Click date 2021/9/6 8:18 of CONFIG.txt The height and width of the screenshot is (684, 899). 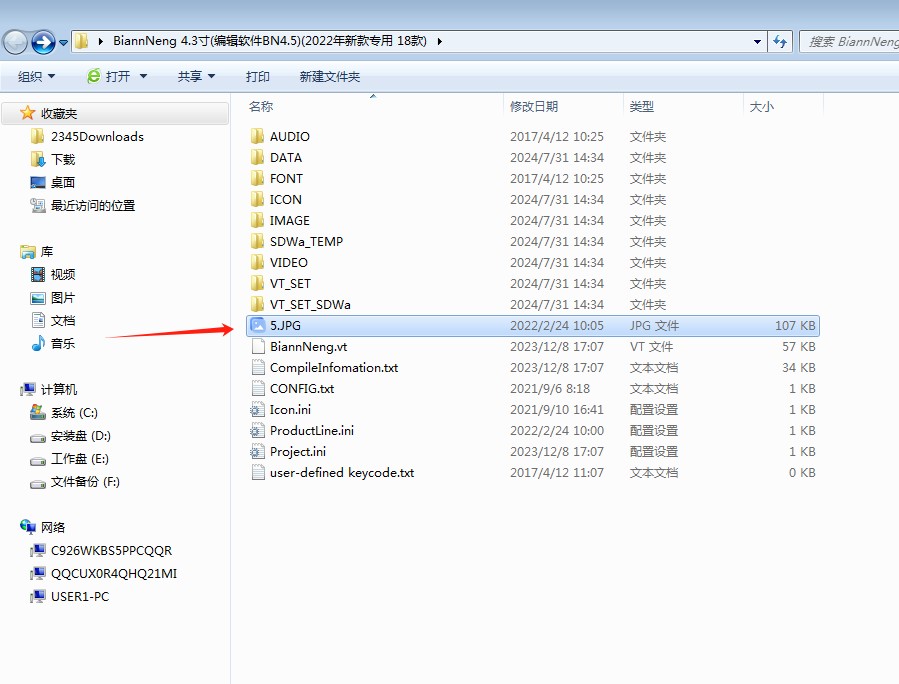[x=550, y=389]
